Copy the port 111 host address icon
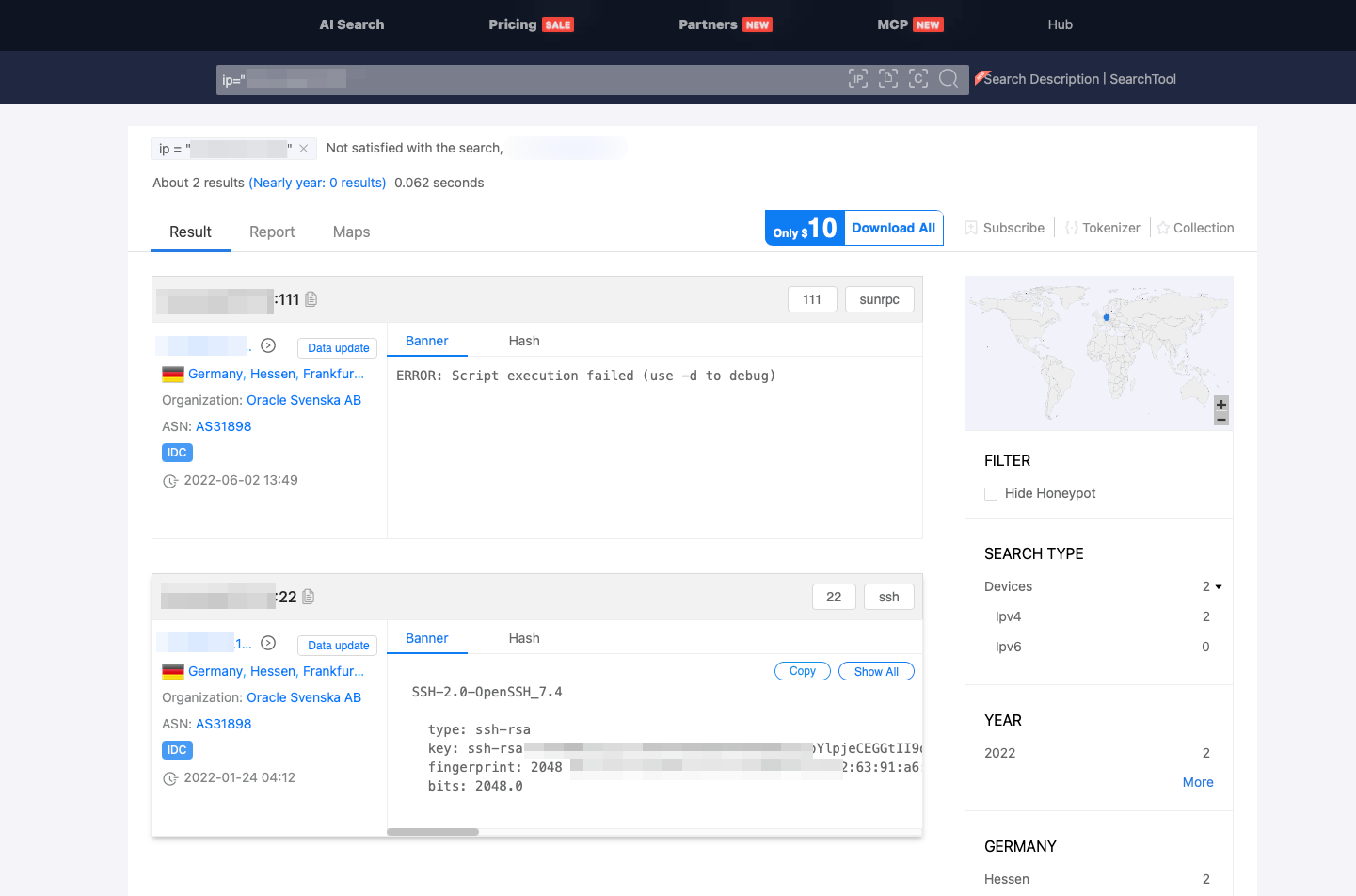Image resolution: width=1356 pixels, height=896 pixels. (x=311, y=299)
